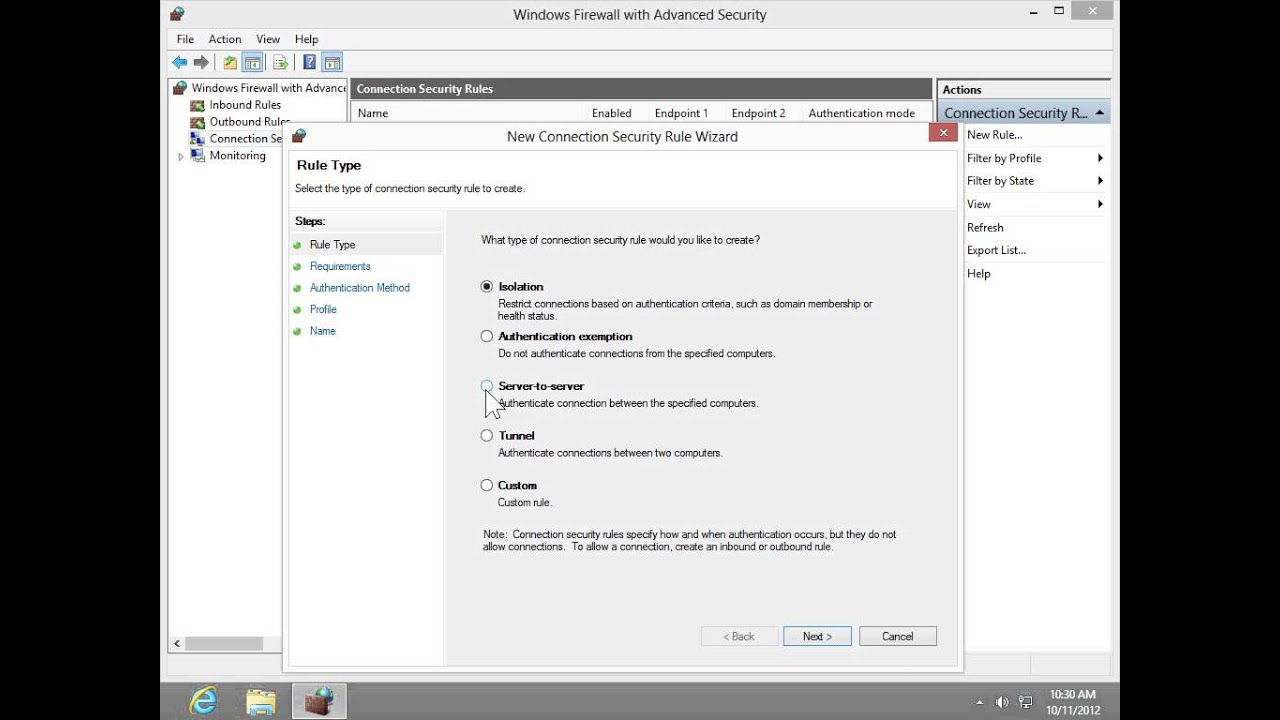Viewport: 1280px width, 720px height.
Task: Click the Forward arrow toolbar icon
Action: pos(201,62)
